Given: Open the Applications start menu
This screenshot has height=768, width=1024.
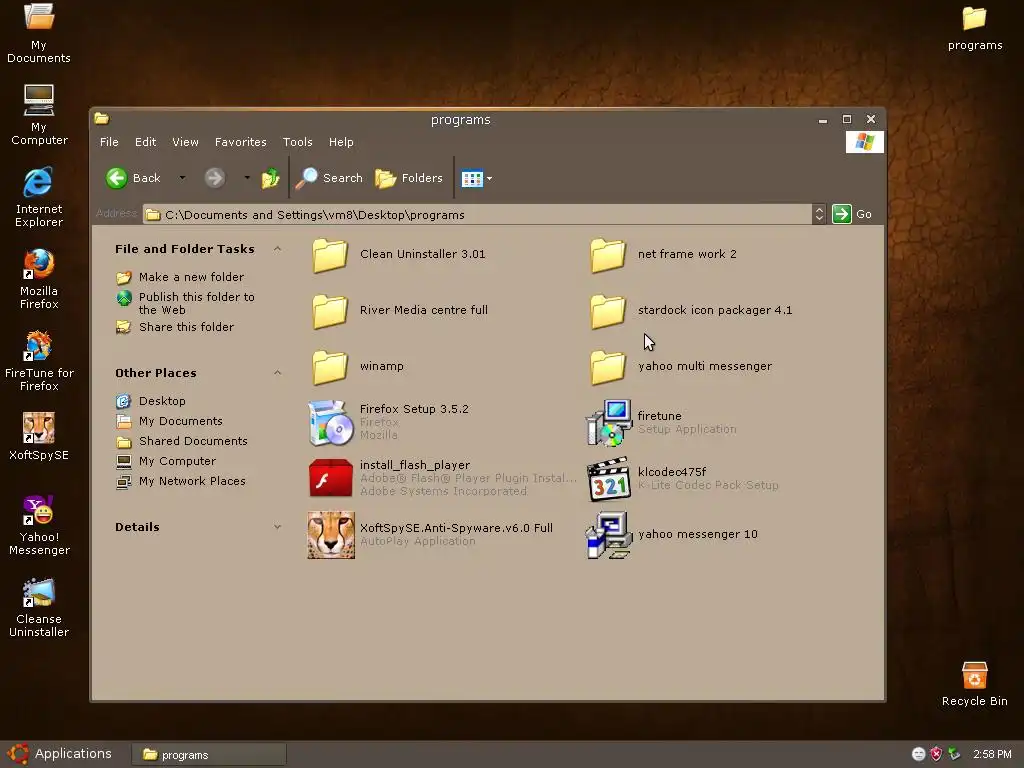Looking at the screenshot, I should (x=61, y=754).
